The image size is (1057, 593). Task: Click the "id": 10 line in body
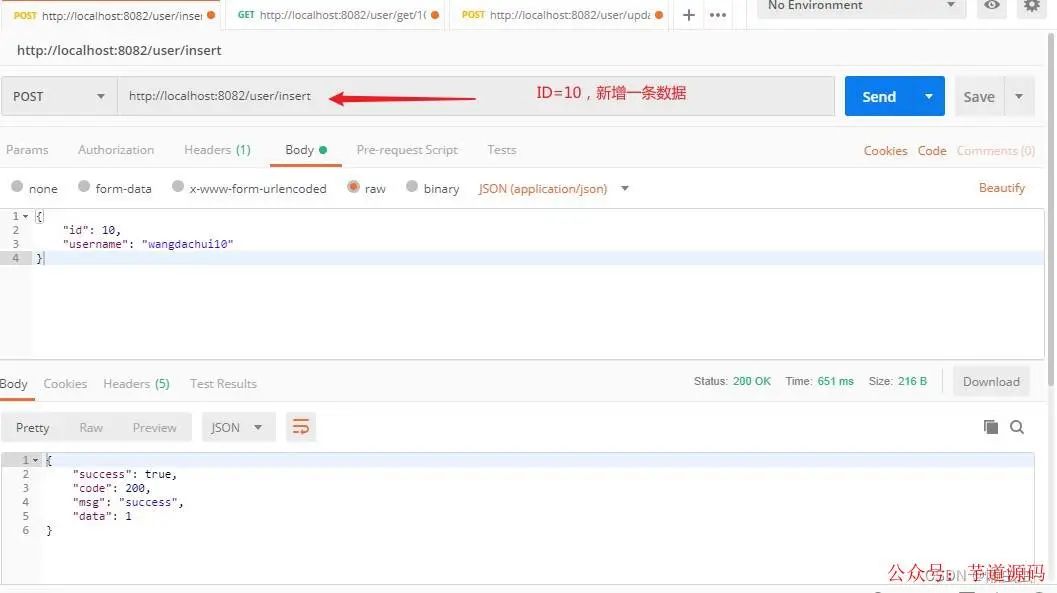click(x=92, y=230)
